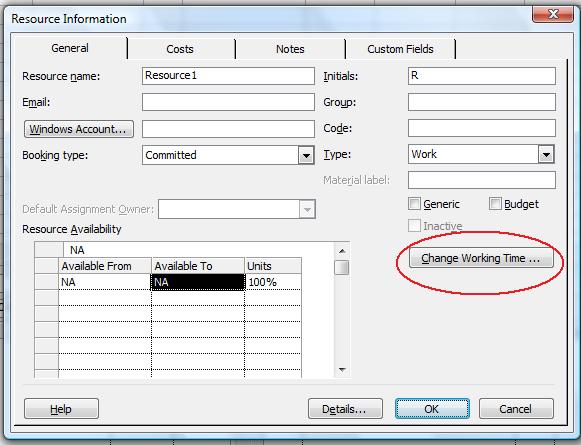581x445 pixels.
Task: Select the Custom Fields tab
Action: tap(400, 49)
